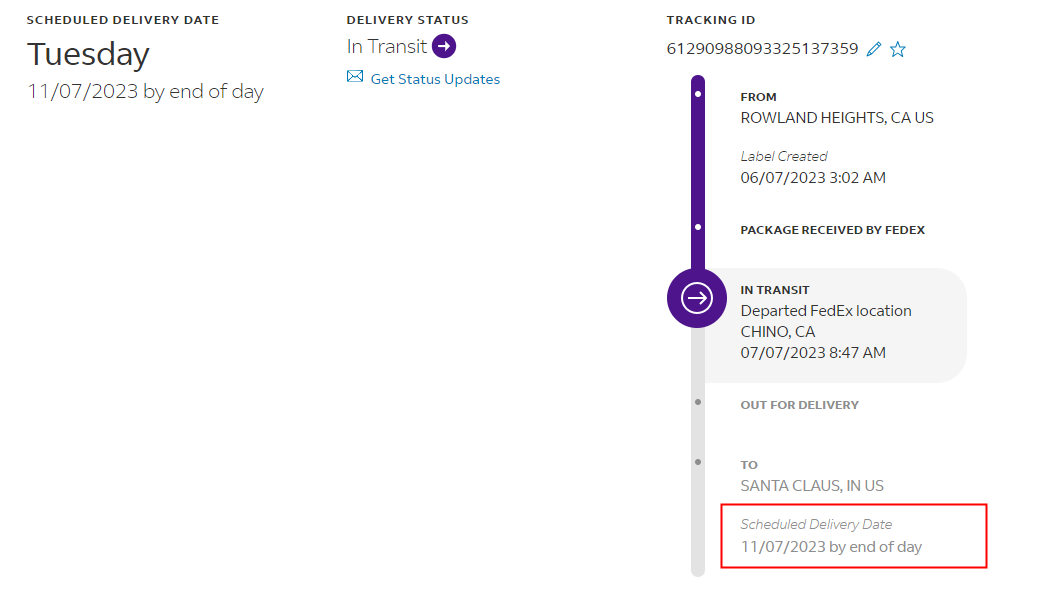Click the PACKAGE RECEIVED BY FEDEX label
The height and width of the screenshot is (597, 1041).
[x=832, y=230]
